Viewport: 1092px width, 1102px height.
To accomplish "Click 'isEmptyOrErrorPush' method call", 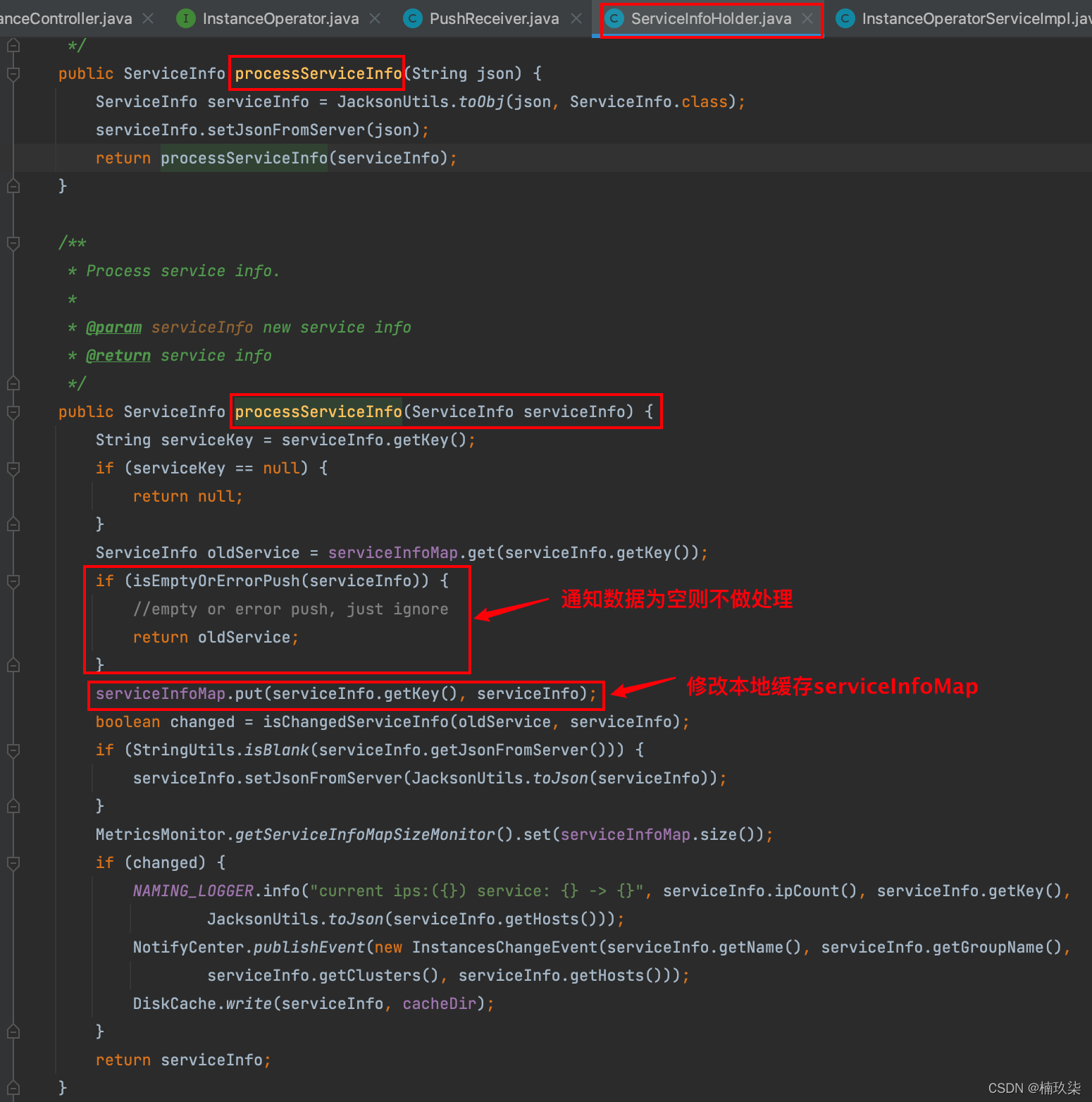I will click(216, 581).
